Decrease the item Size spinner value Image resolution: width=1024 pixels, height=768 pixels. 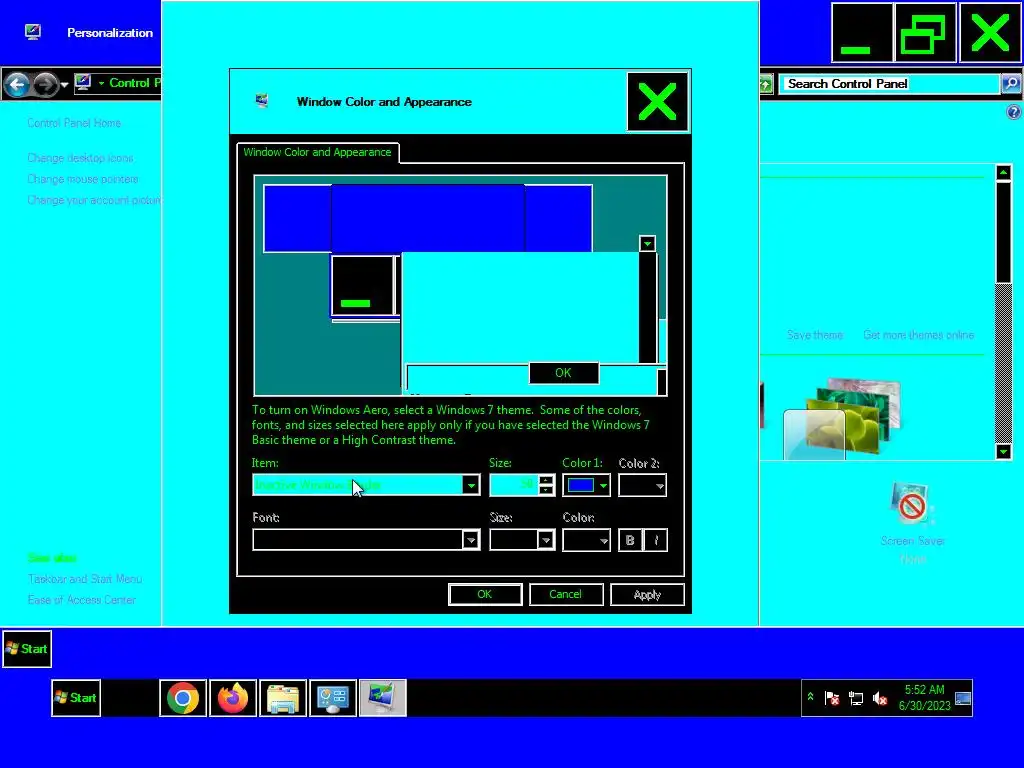pyautogui.click(x=547, y=490)
